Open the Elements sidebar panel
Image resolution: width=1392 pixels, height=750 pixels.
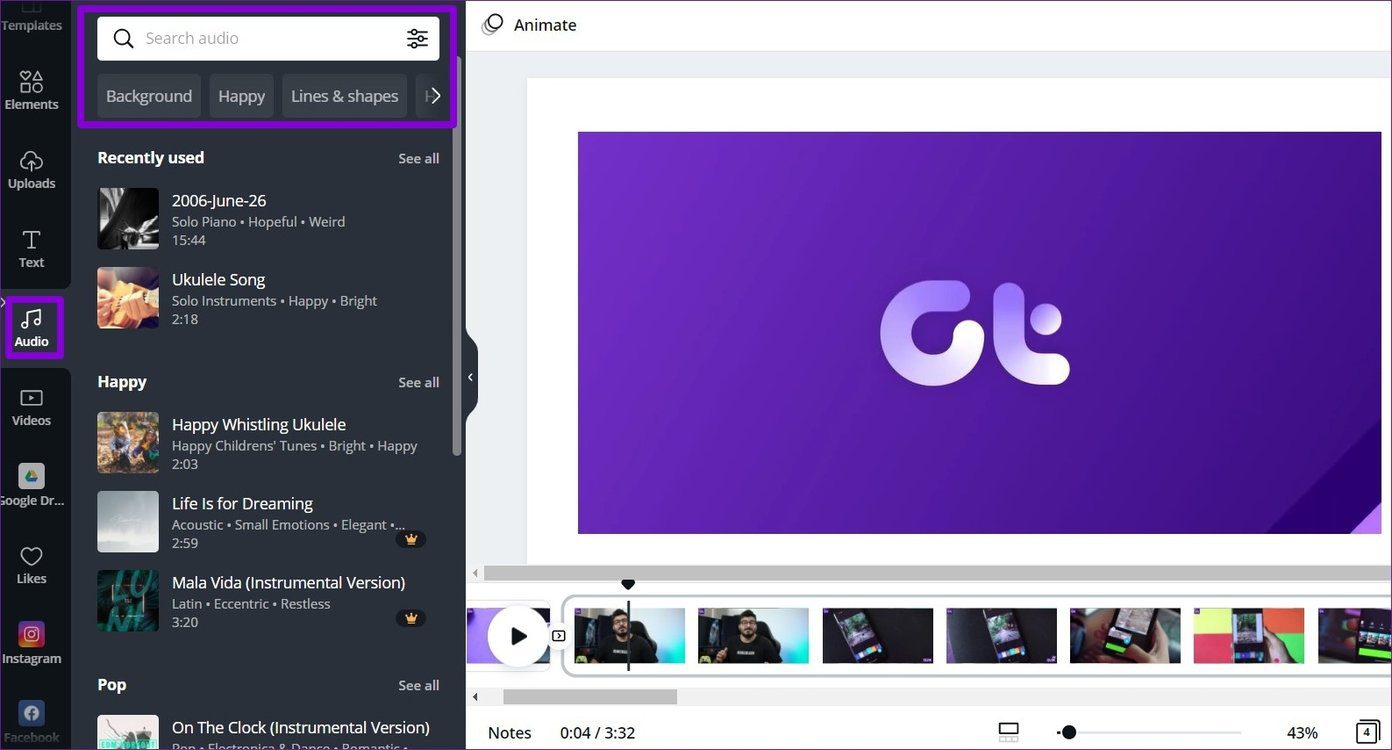tap(31, 89)
